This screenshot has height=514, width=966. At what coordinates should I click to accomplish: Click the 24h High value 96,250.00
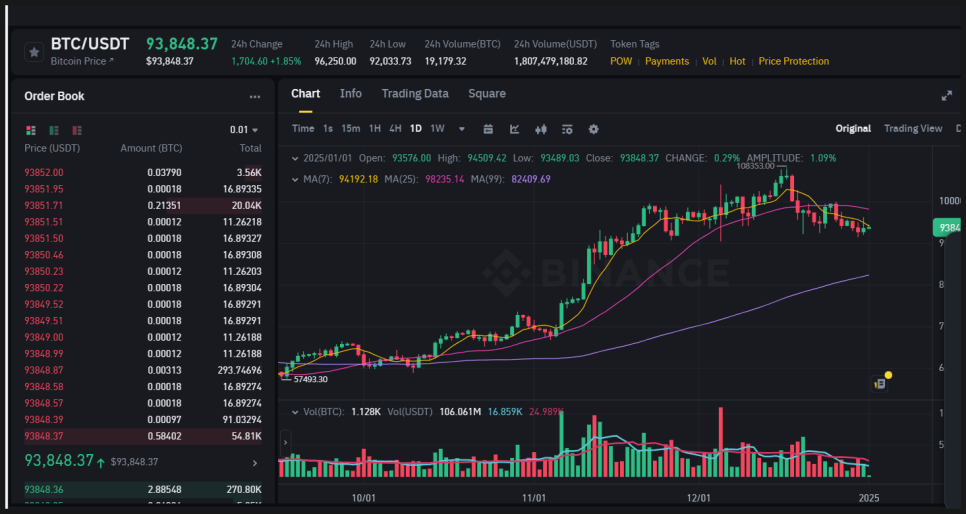coord(335,61)
